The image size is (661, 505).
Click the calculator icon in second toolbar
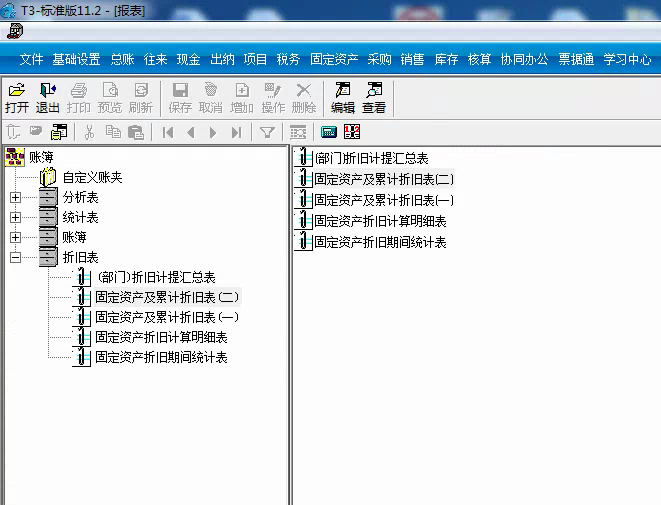[x=329, y=132]
